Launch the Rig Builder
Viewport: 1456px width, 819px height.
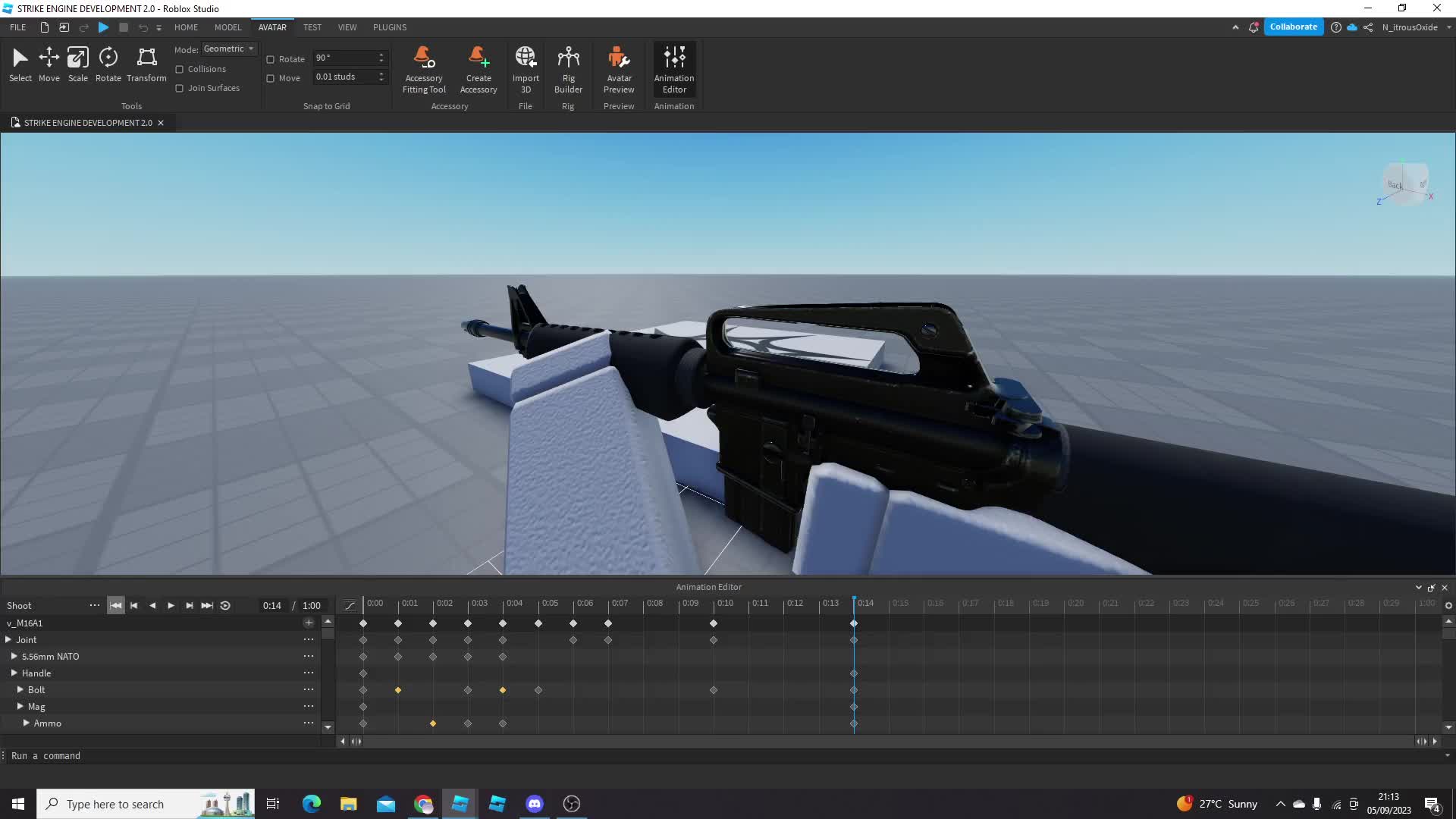(x=569, y=68)
